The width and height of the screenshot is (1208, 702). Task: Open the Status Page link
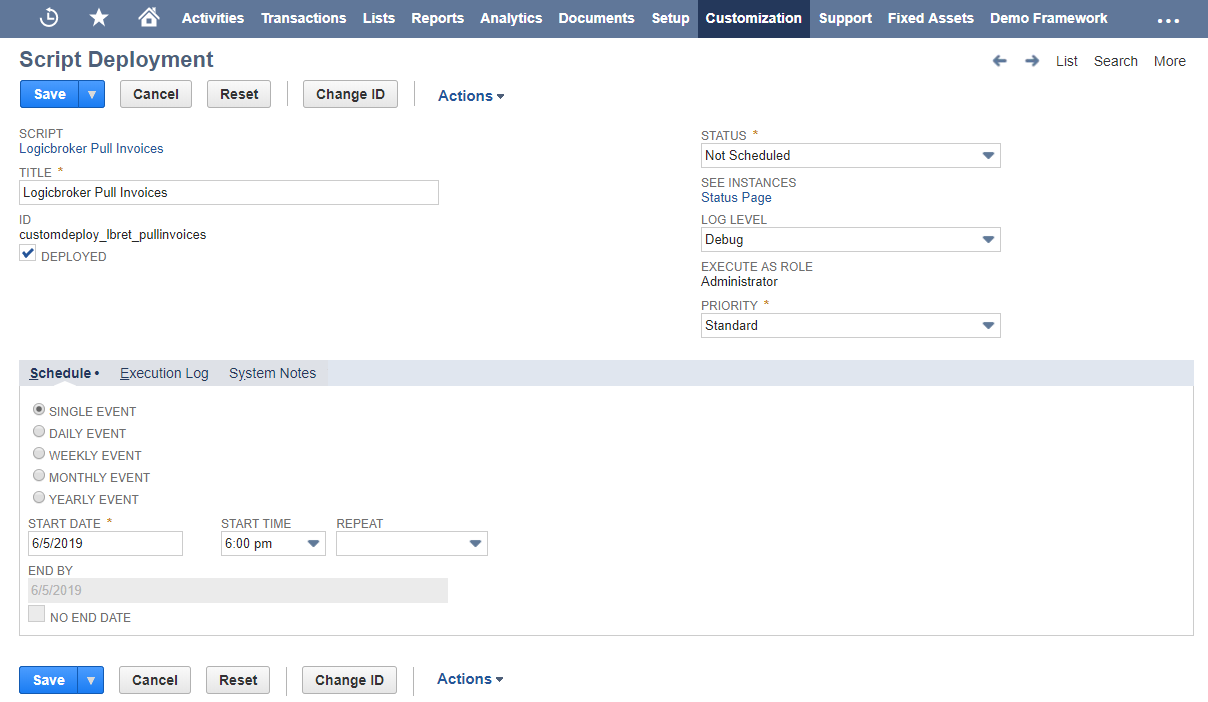736,197
